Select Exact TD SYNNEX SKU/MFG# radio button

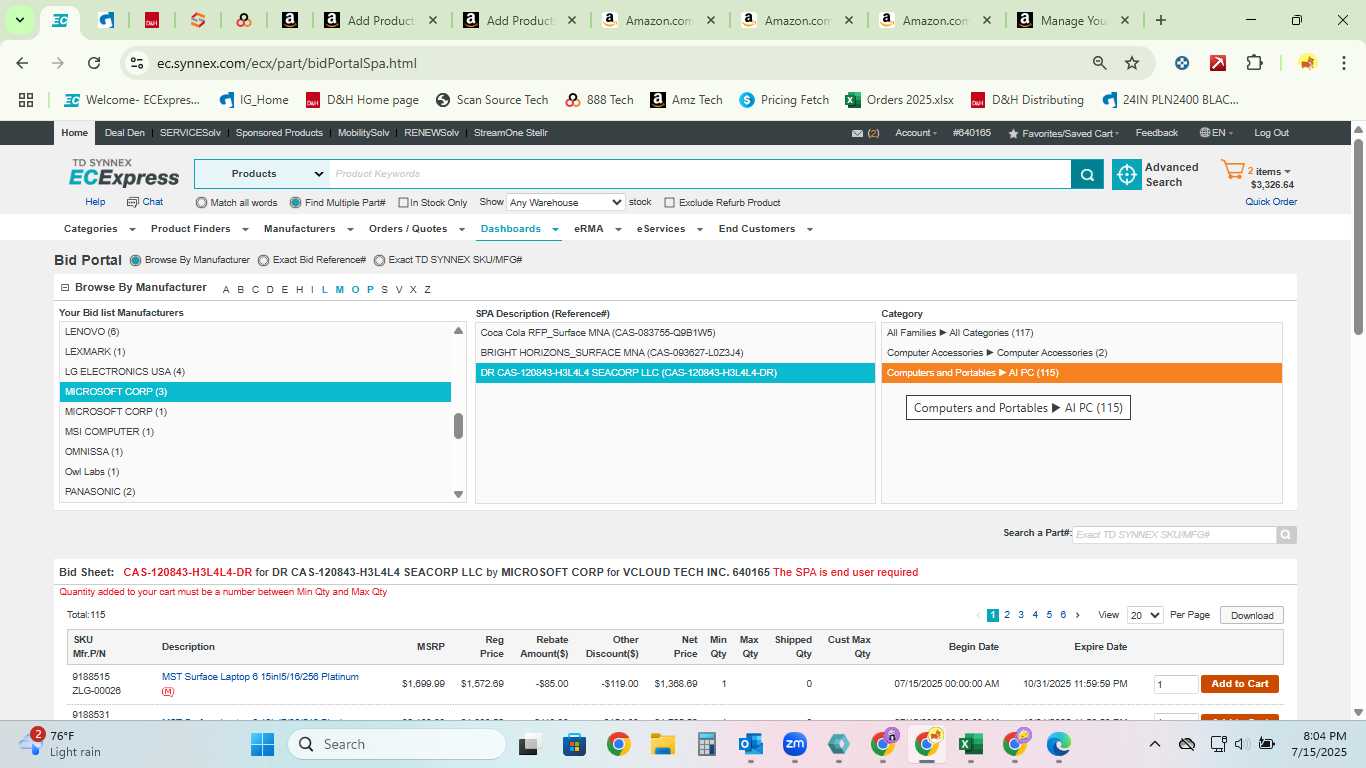(379, 260)
